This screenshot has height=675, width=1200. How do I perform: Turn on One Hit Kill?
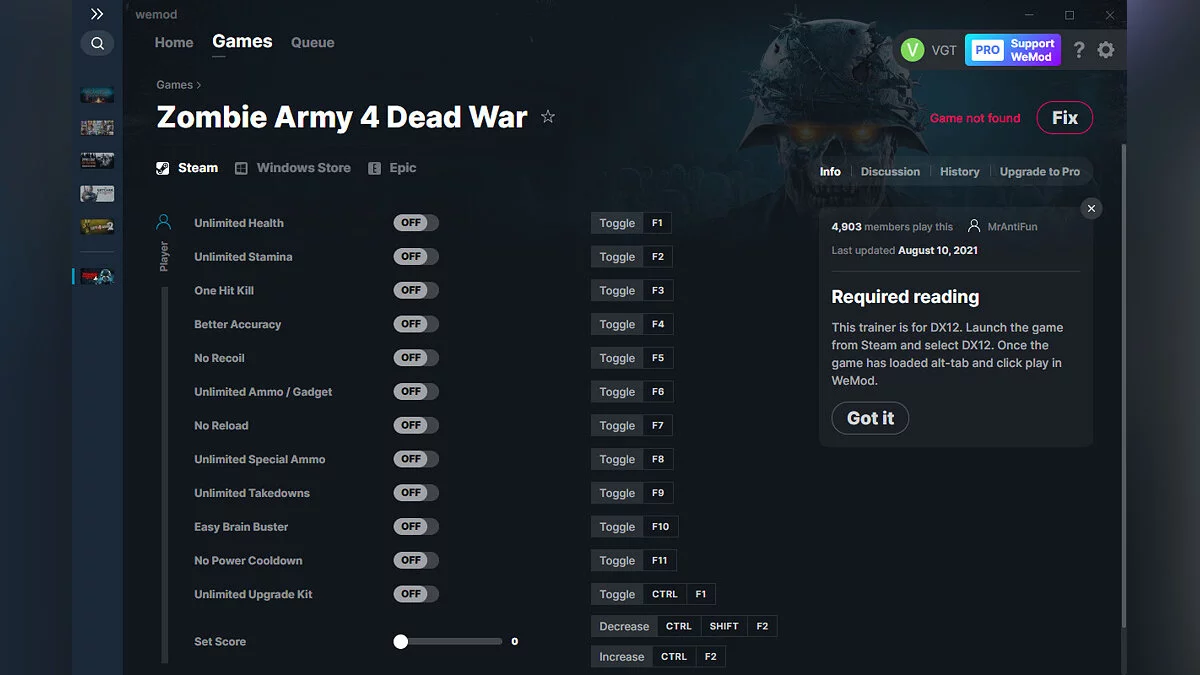pyautogui.click(x=415, y=290)
